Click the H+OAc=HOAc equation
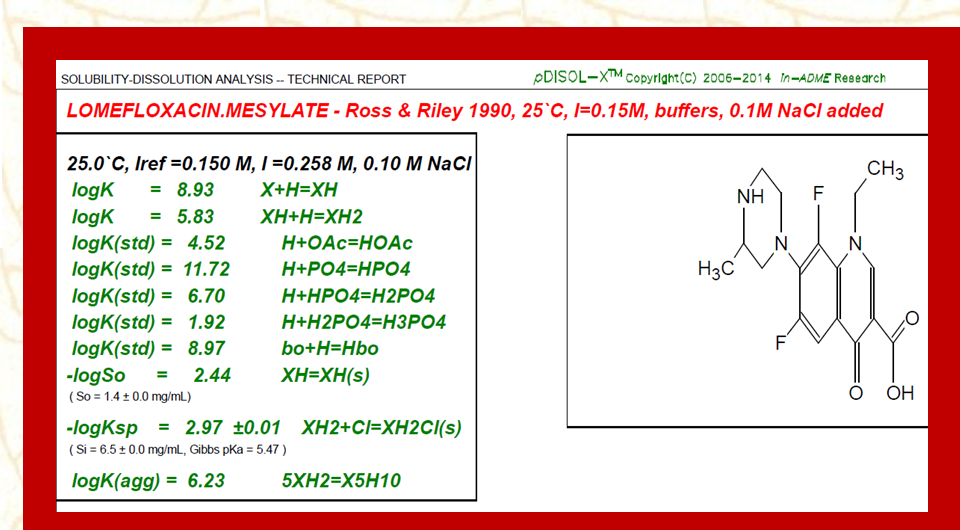Viewport: 960px width, 530px height. [x=347, y=244]
